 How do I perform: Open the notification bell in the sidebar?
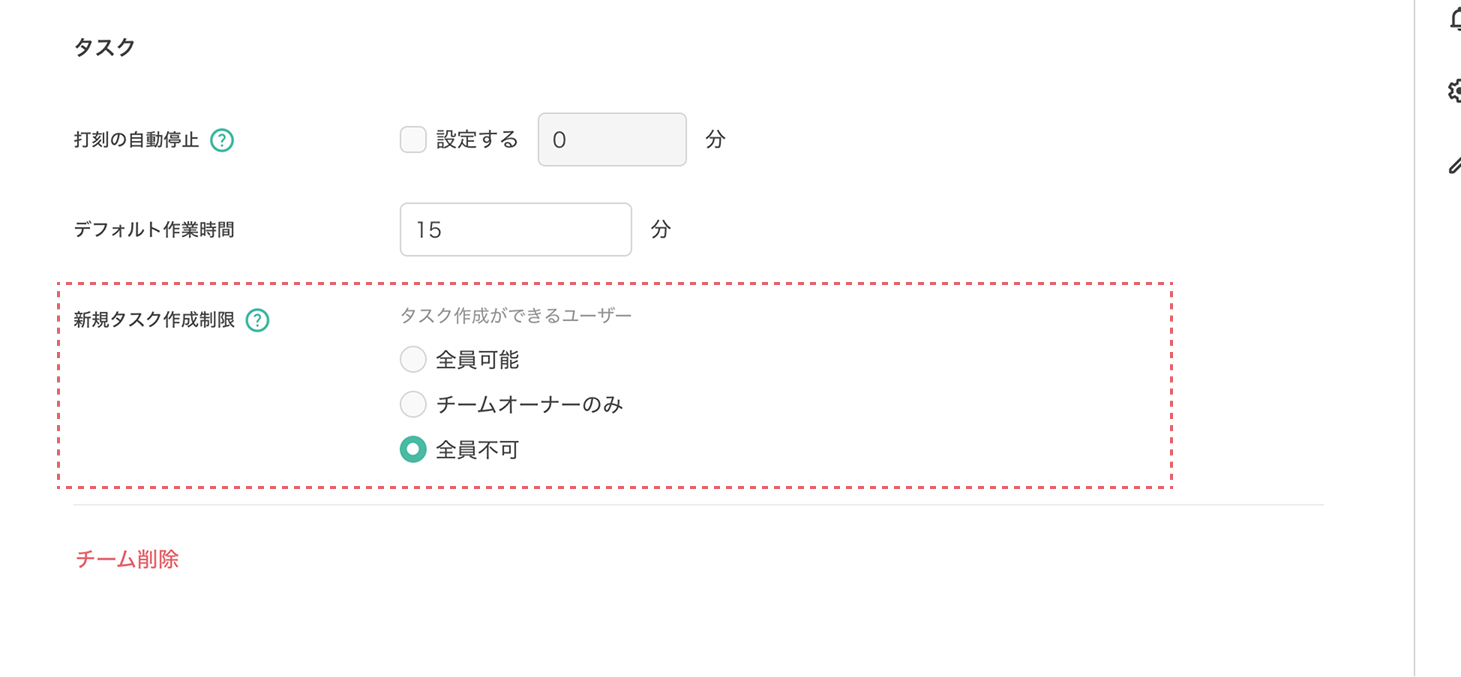coord(1456,18)
